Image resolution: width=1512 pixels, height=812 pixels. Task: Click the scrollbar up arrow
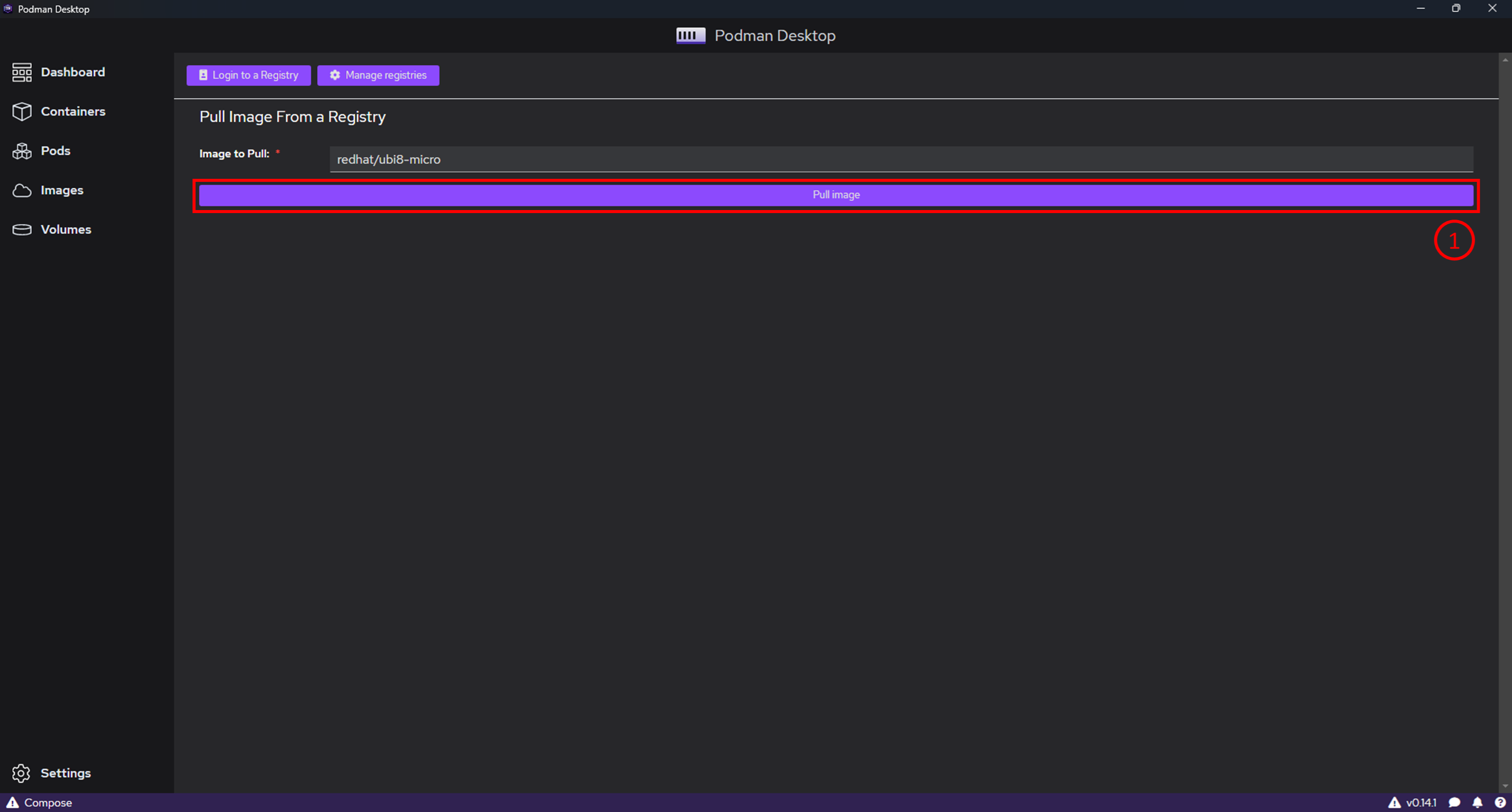[1505, 60]
